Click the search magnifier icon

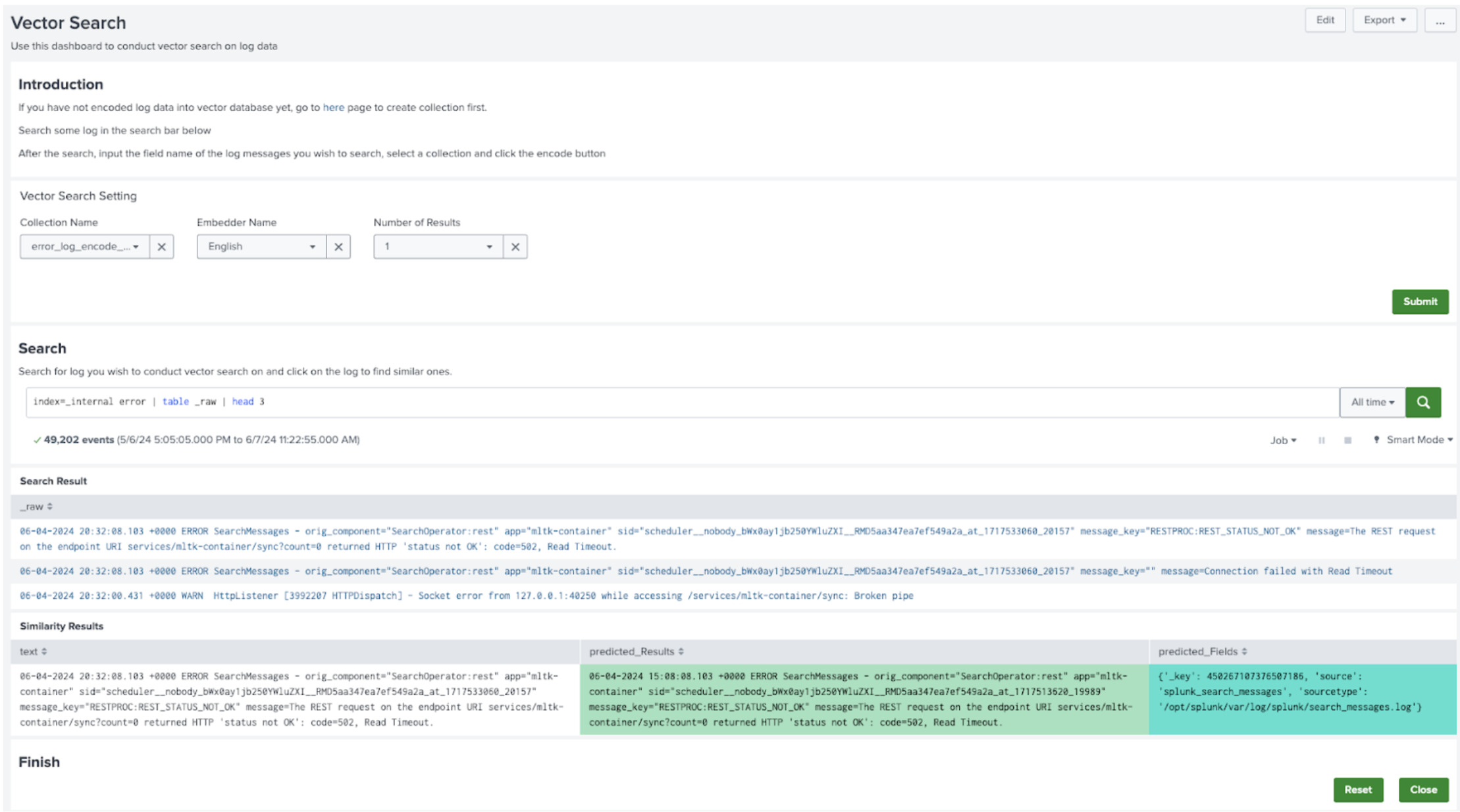1423,402
